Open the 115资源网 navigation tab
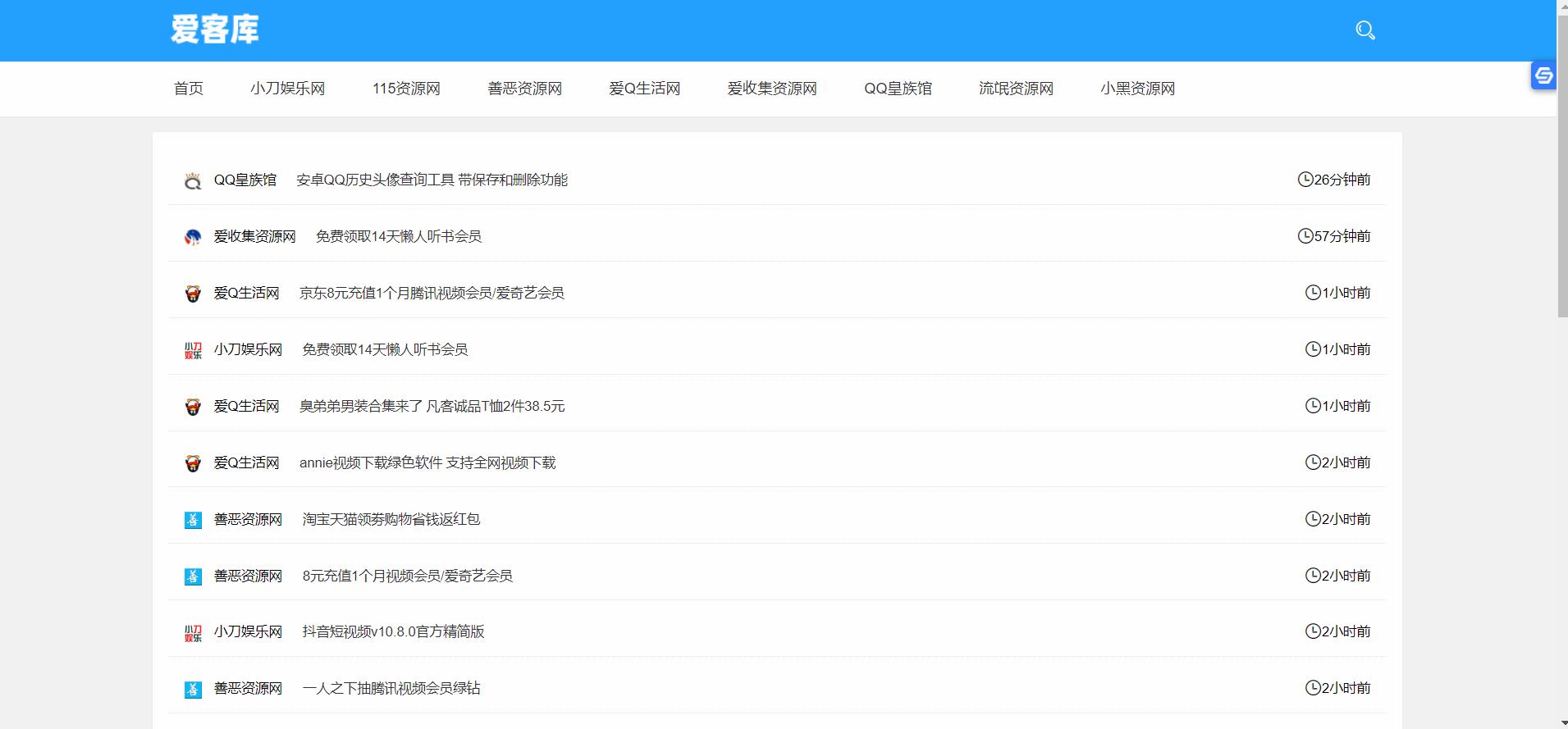 pos(406,89)
